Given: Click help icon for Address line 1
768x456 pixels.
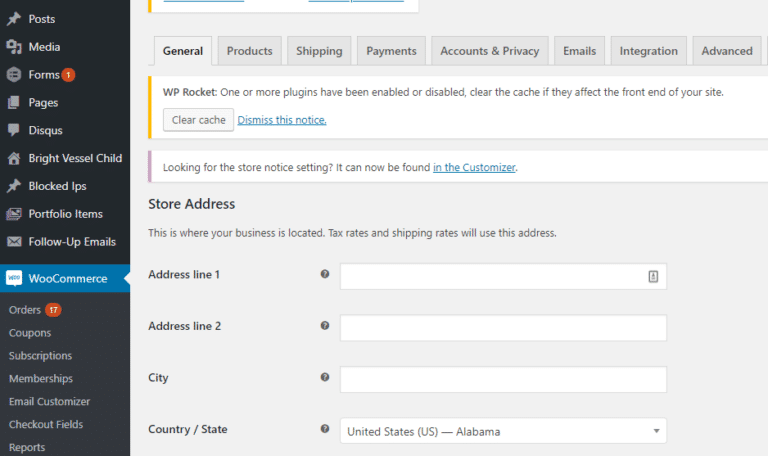Looking at the screenshot, I should coord(325,274).
